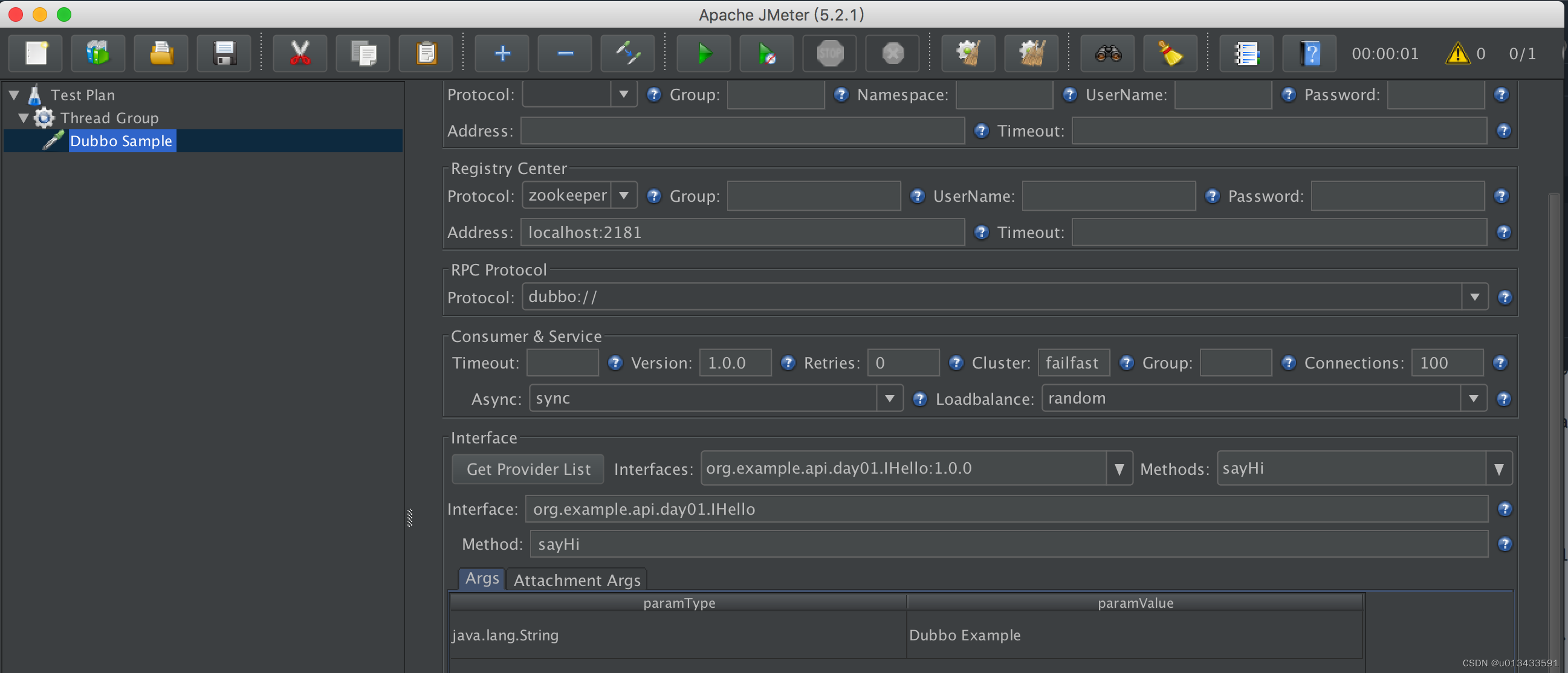
Task: Click the Cluster field failfast
Action: [1073, 363]
